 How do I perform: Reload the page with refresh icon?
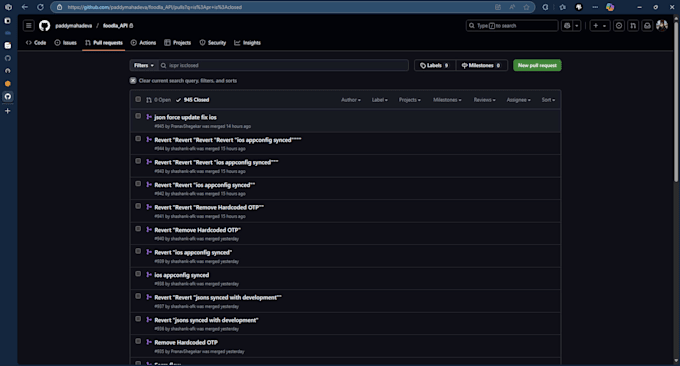click(x=40, y=7)
